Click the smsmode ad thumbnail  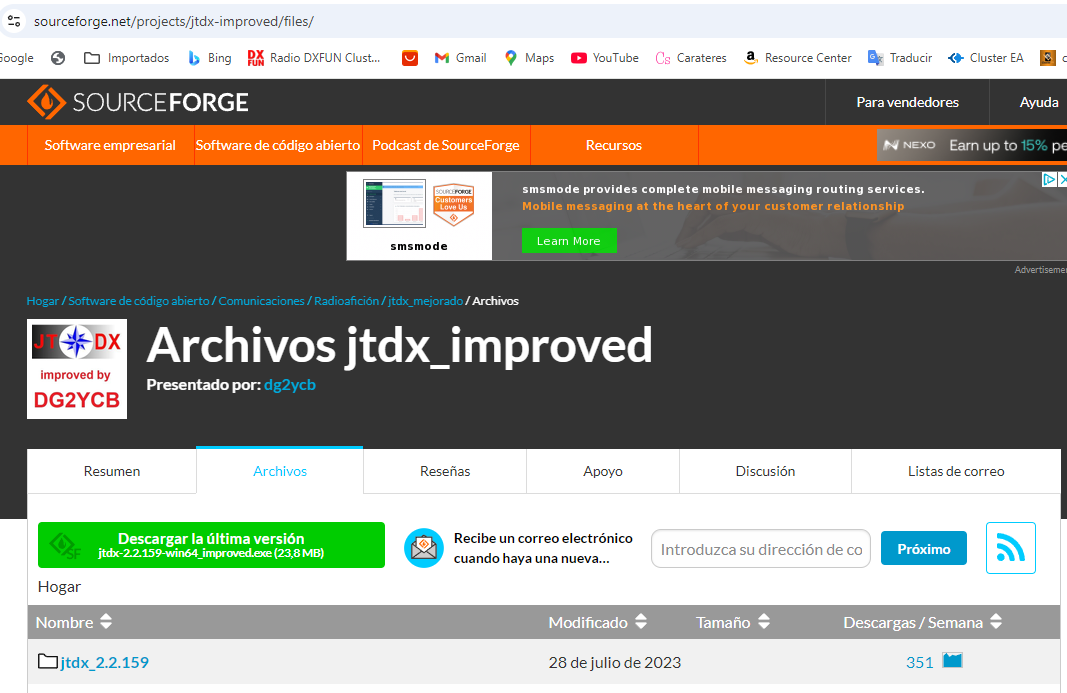419,216
